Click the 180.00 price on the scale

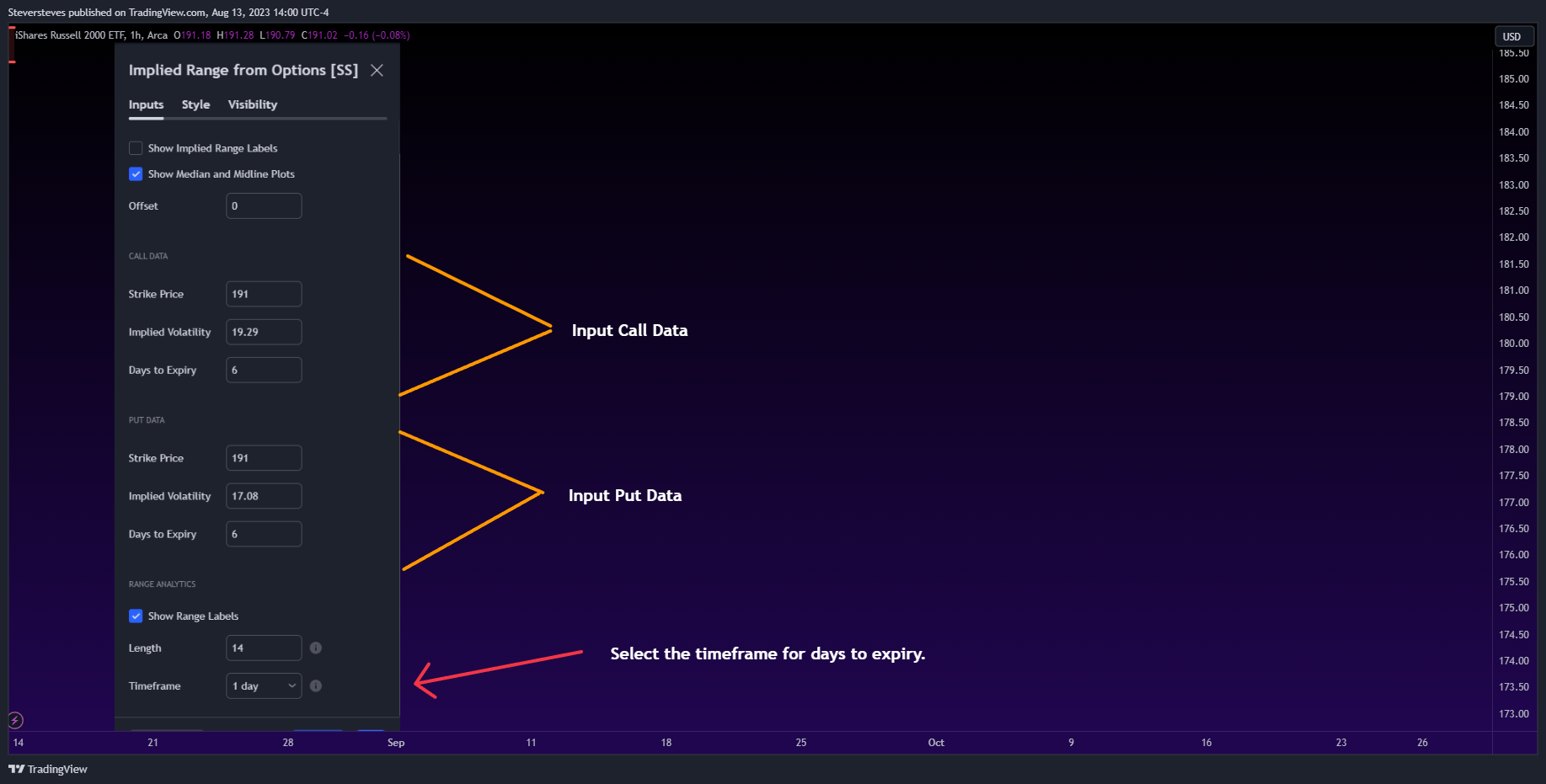point(1513,344)
